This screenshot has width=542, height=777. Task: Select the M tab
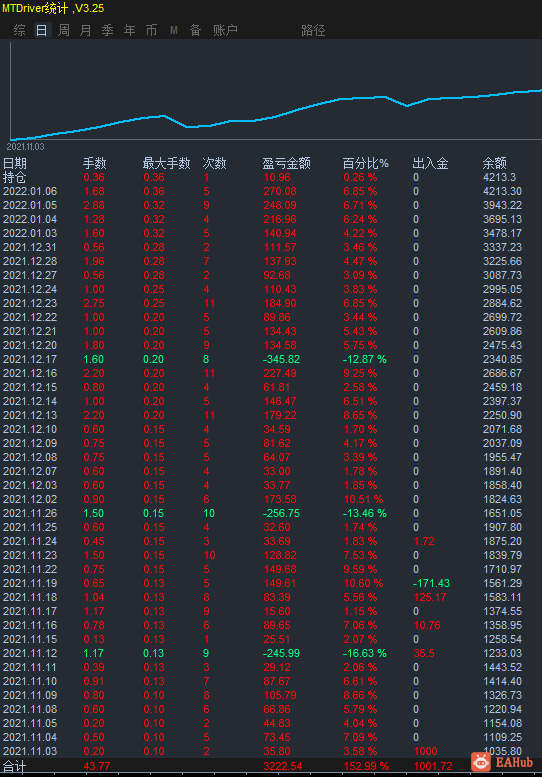tap(173, 30)
